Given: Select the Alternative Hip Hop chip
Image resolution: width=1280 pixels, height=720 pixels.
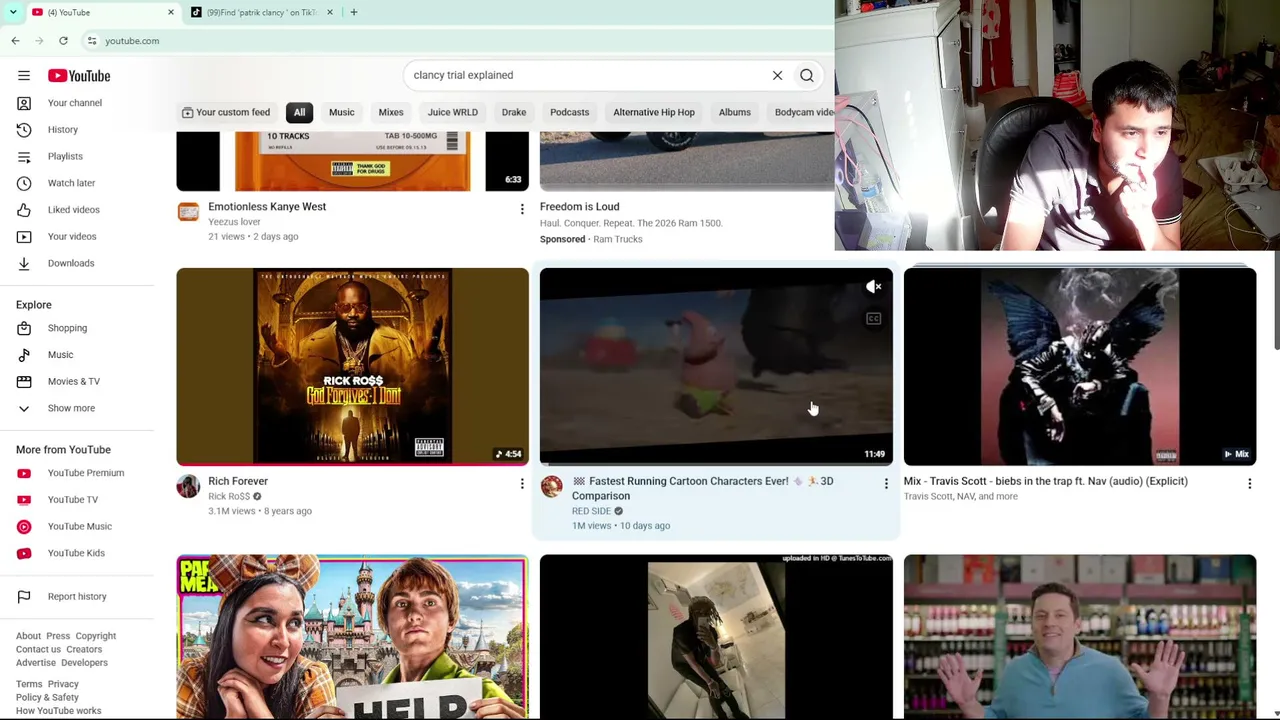Looking at the screenshot, I should coord(654,112).
